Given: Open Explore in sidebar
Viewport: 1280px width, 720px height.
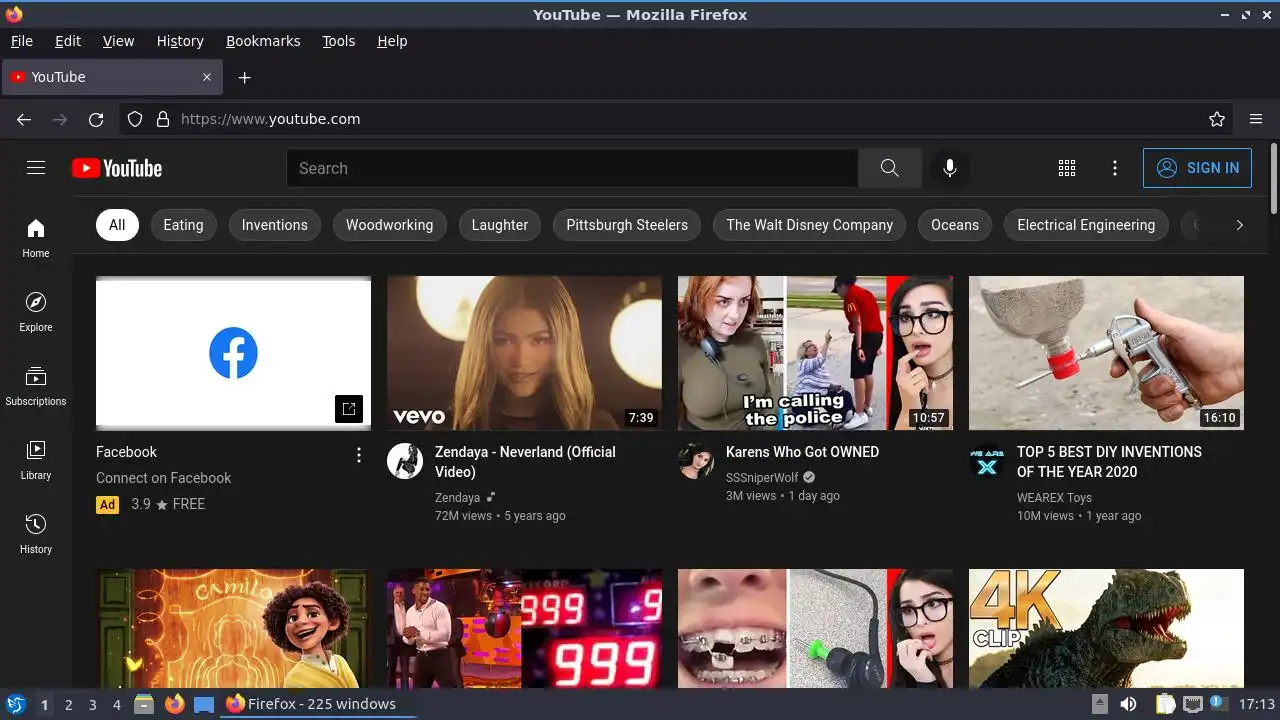Looking at the screenshot, I should tap(36, 312).
